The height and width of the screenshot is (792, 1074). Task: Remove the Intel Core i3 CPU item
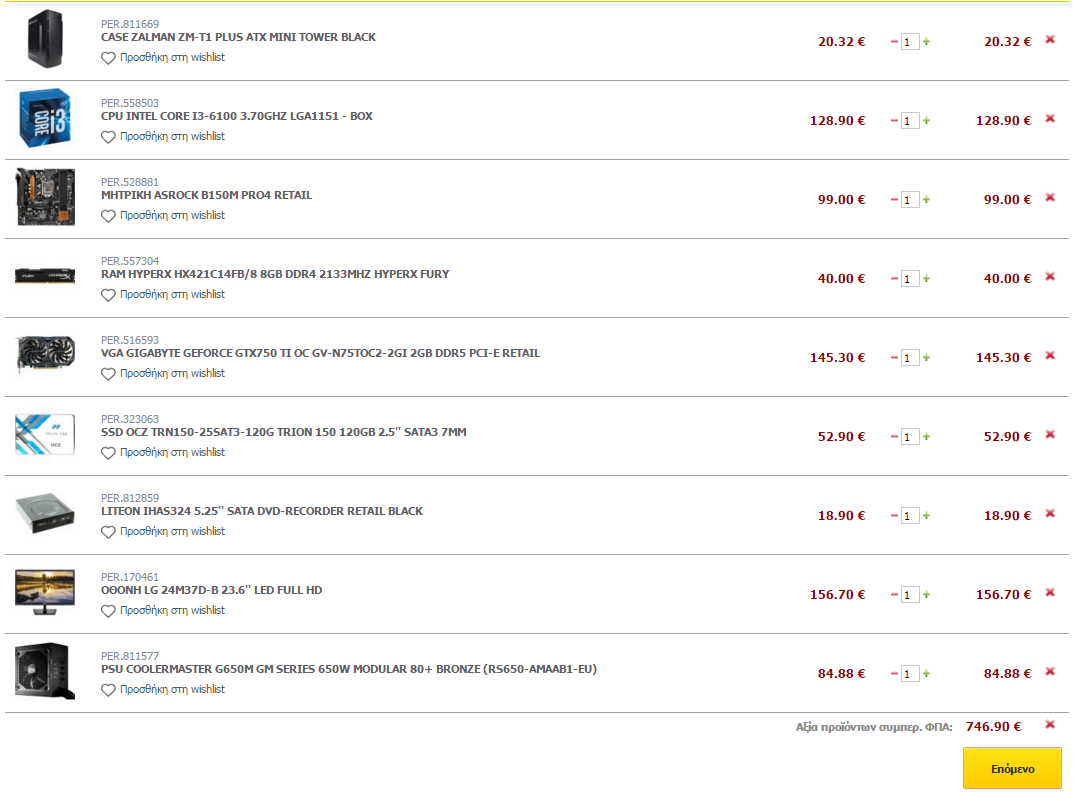click(x=1050, y=119)
